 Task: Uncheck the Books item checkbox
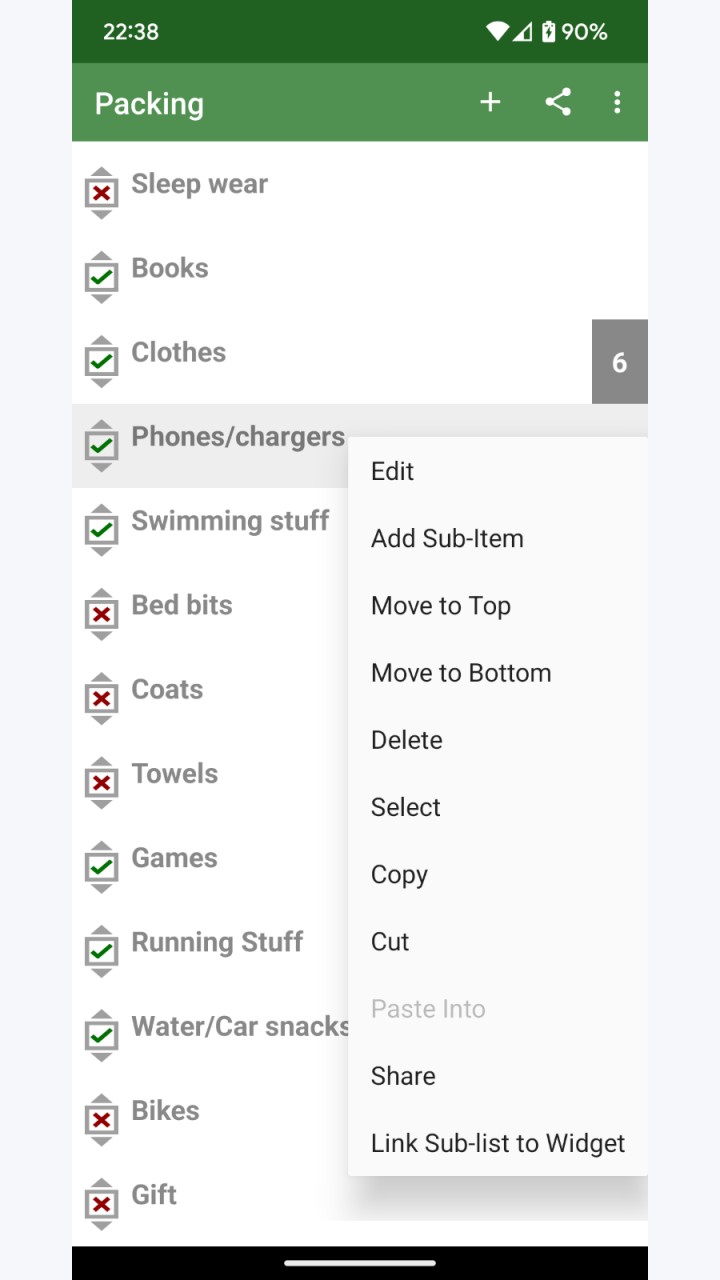point(101,277)
